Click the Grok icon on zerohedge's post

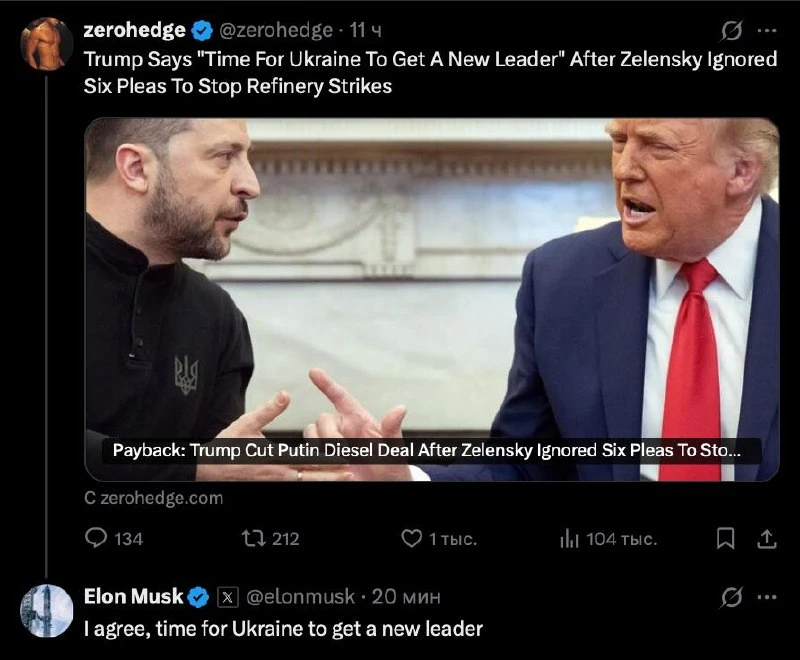pyautogui.click(x=731, y=31)
